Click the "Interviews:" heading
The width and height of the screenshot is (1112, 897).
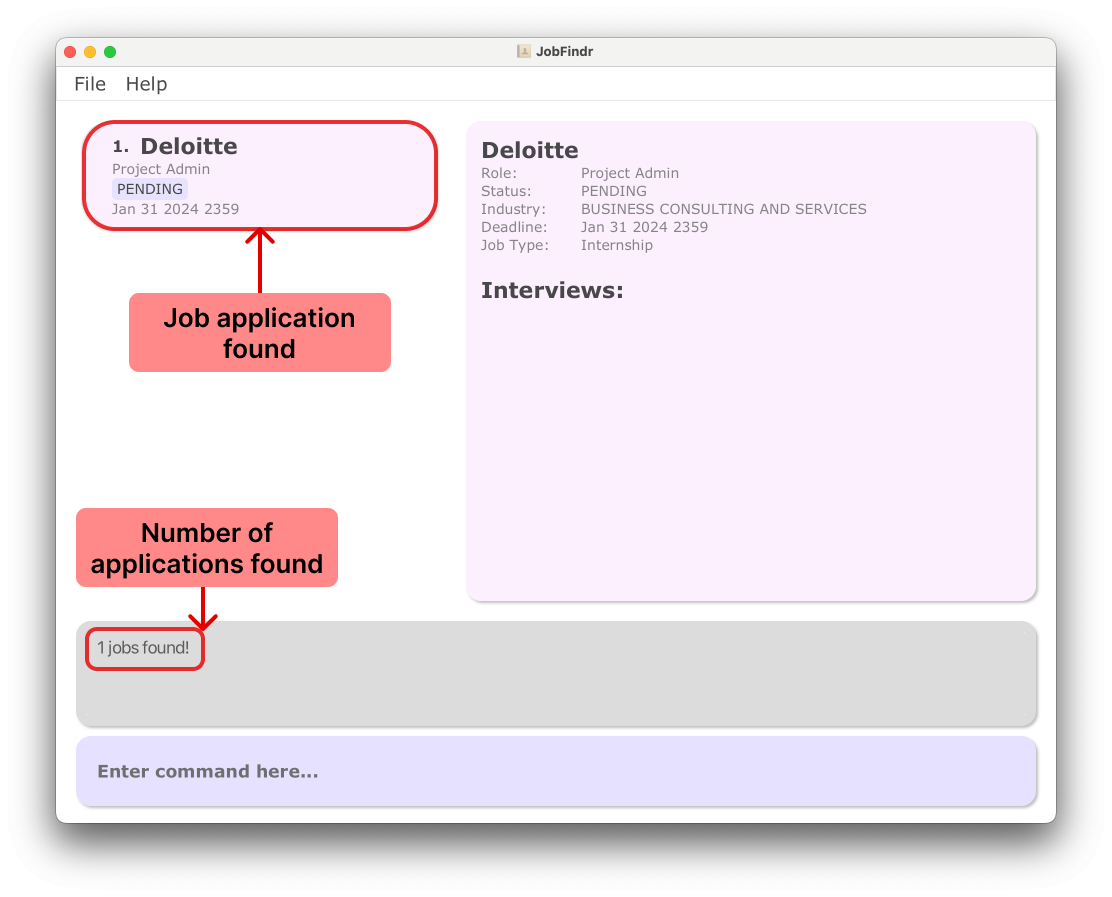pos(552,290)
